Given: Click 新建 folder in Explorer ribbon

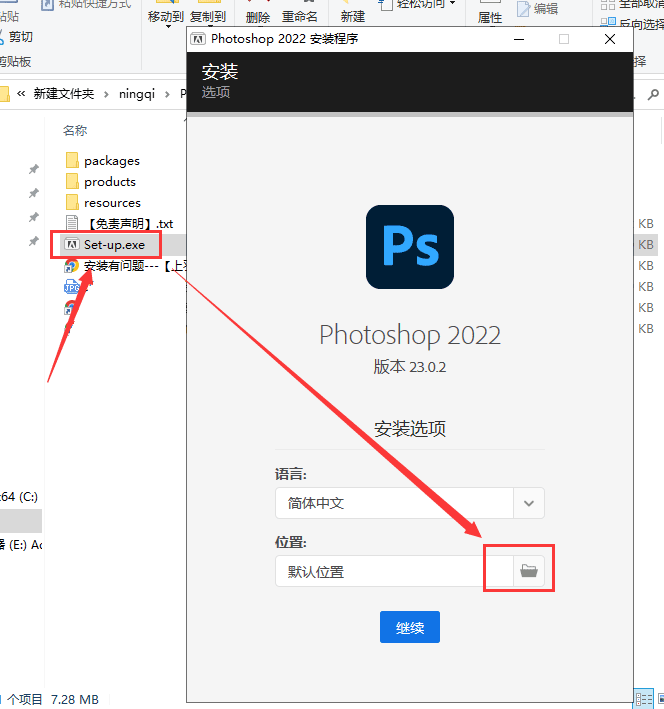Looking at the screenshot, I should 353,17.
